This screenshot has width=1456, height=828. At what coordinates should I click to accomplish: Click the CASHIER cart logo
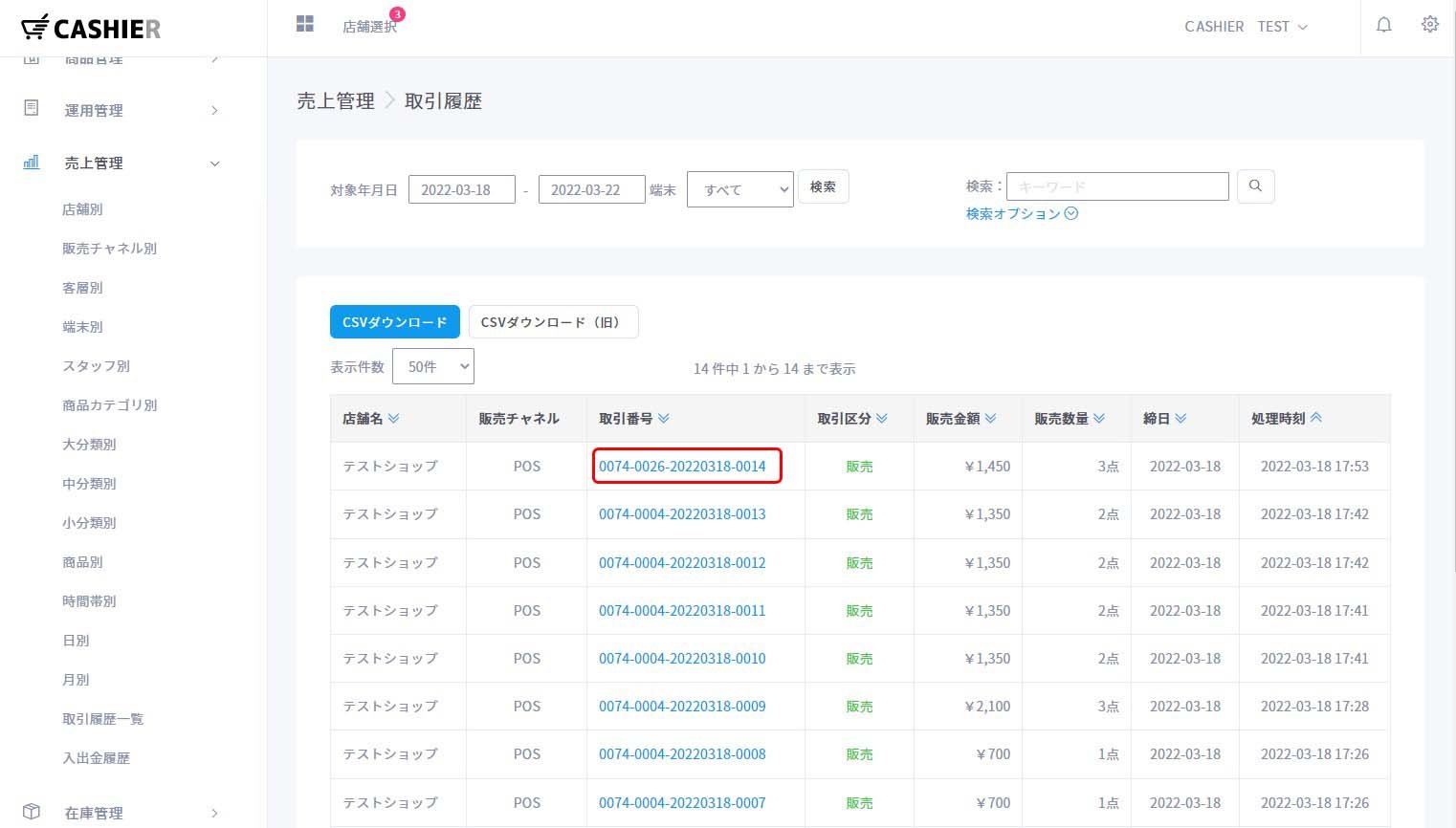90,28
